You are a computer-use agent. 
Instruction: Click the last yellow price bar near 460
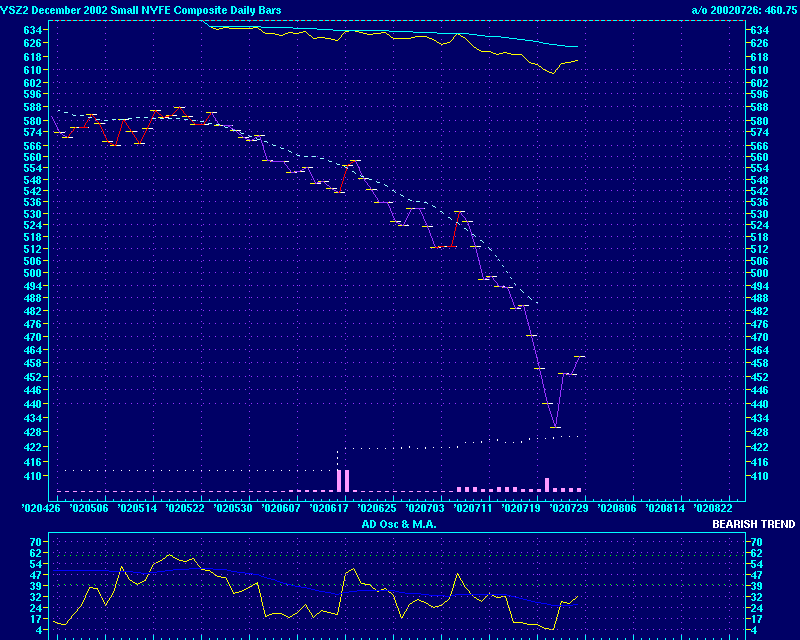[579, 357]
